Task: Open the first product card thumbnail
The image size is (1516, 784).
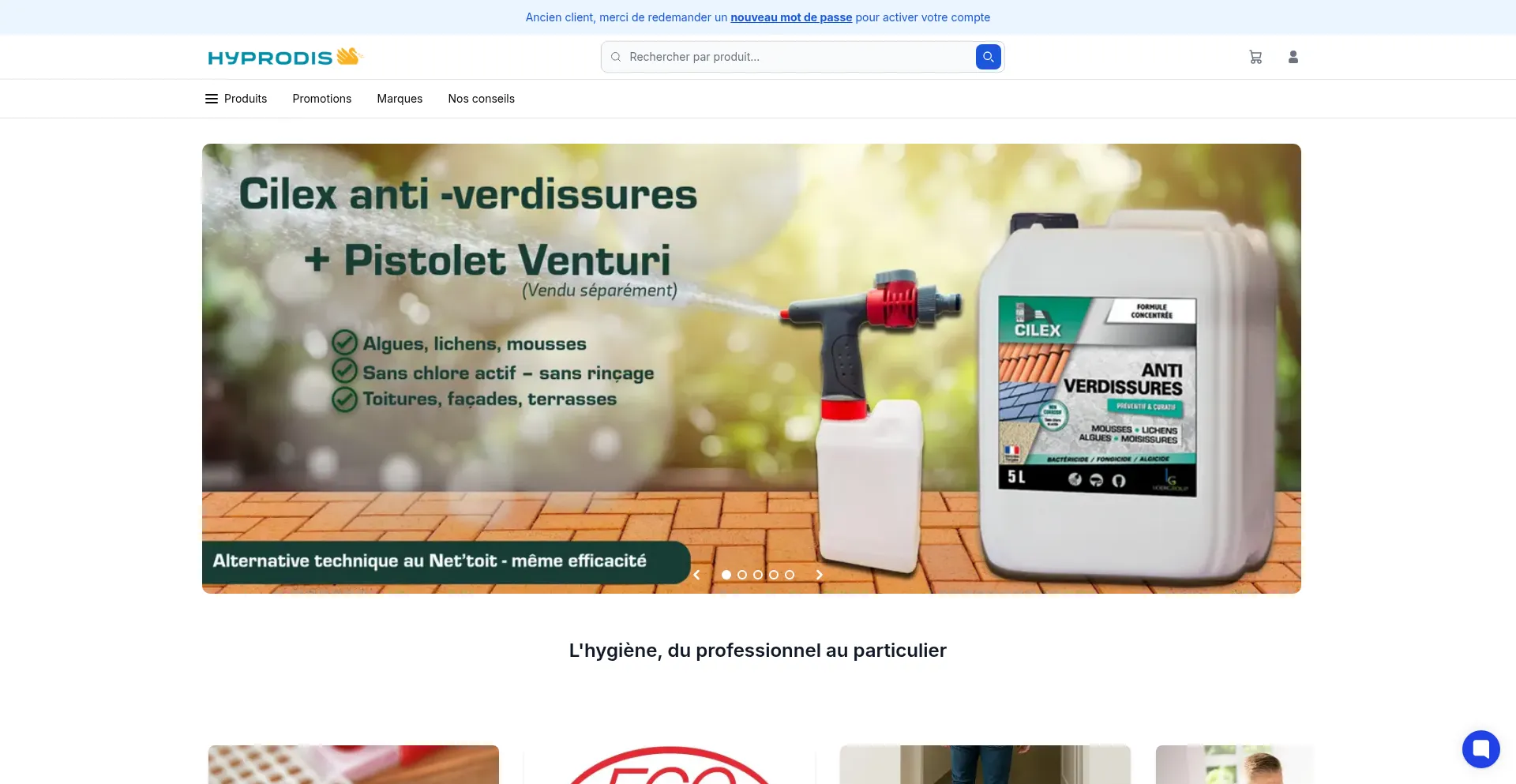Action: [354, 764]
